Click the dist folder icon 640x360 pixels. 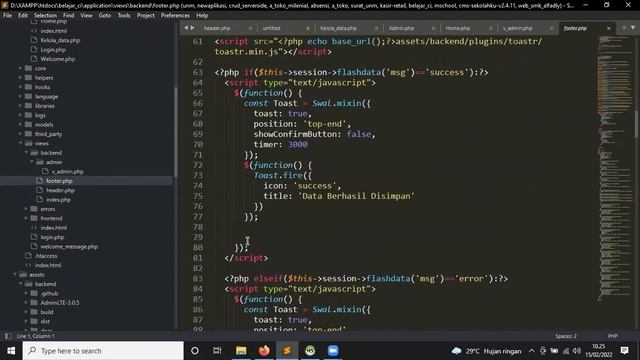34,321
